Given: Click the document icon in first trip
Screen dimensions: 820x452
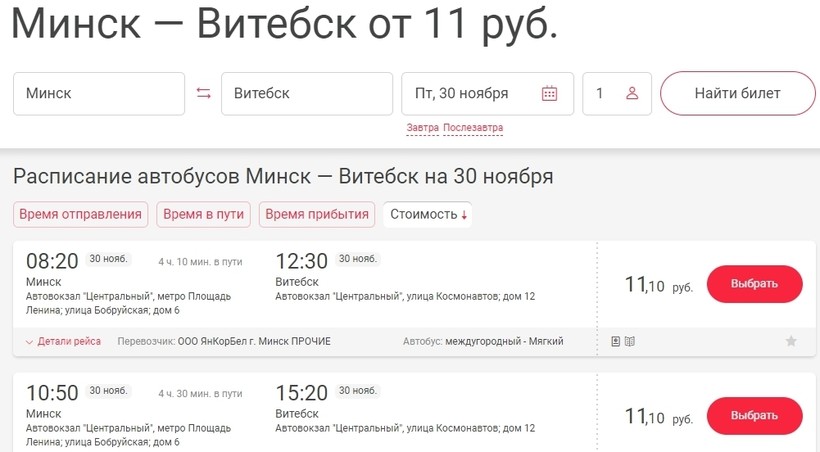Looking at the screenshot, I should point(616,341).
